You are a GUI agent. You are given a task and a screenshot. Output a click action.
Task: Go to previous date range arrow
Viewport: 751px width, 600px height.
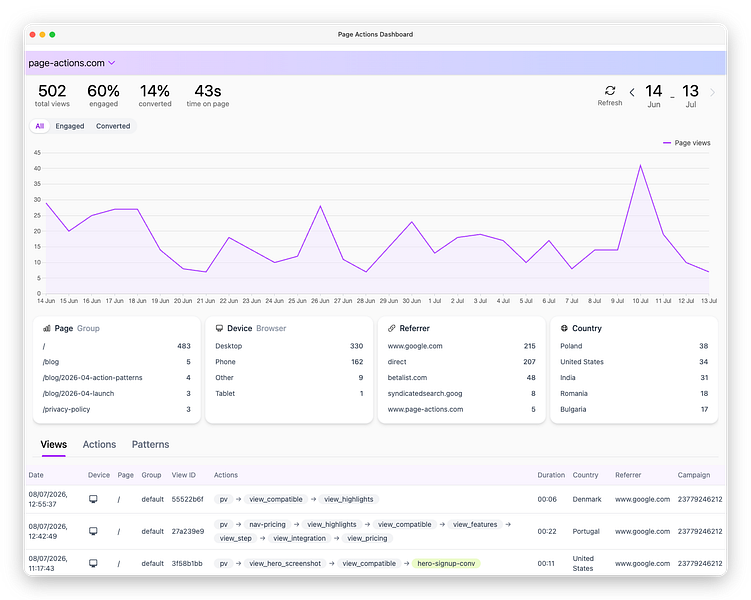pyautogui.click(x=632, y=92)
